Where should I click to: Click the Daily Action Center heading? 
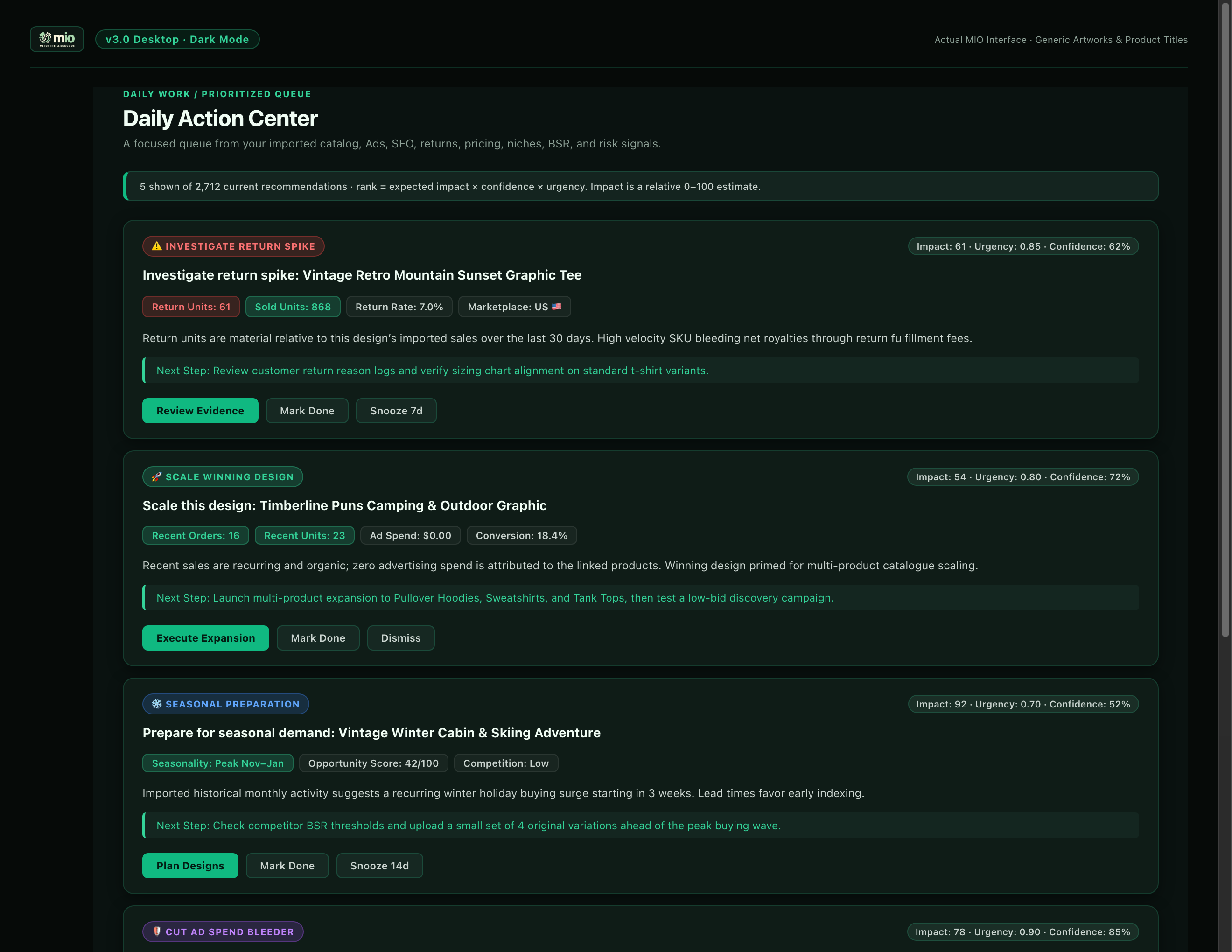point(220,119)
